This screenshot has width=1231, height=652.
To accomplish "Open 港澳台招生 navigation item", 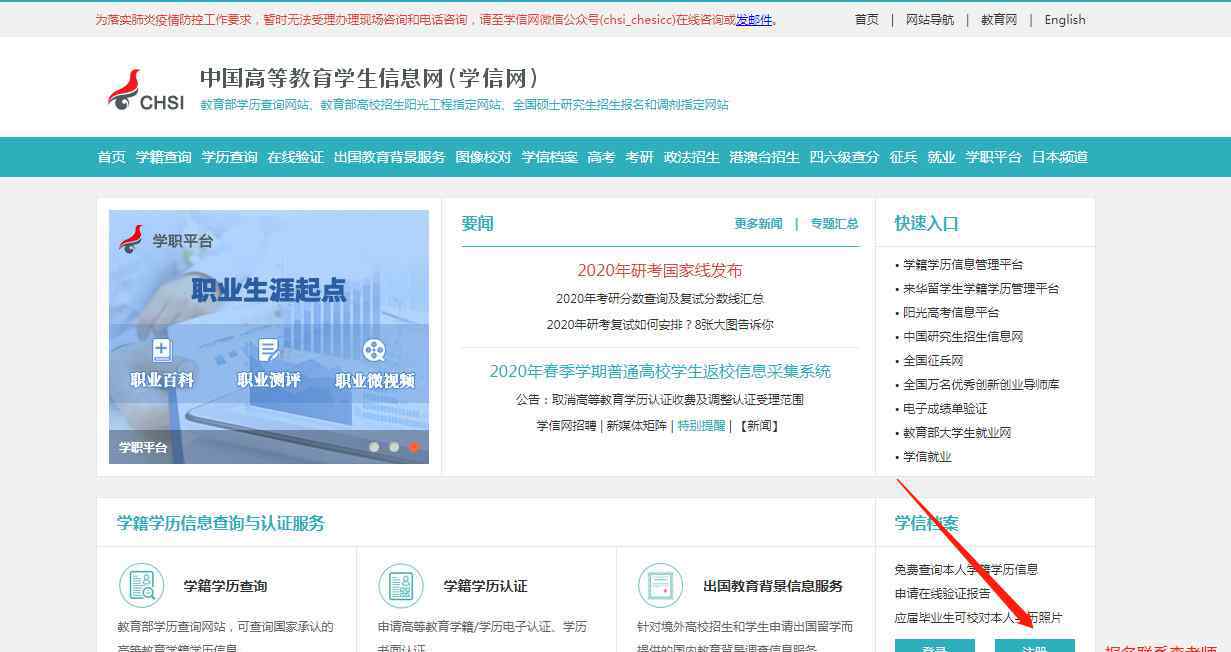I will 765,157.
